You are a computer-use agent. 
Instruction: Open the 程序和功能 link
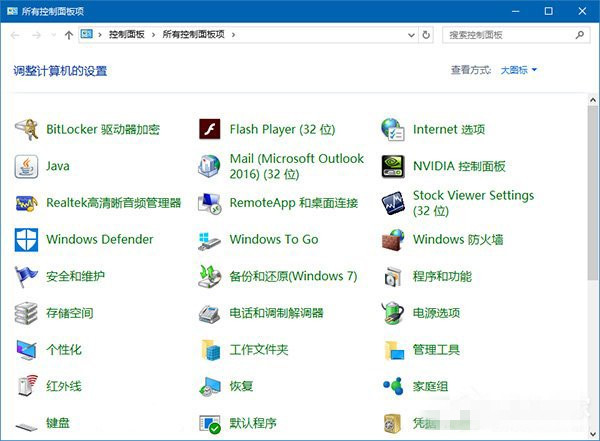(442, 276)
